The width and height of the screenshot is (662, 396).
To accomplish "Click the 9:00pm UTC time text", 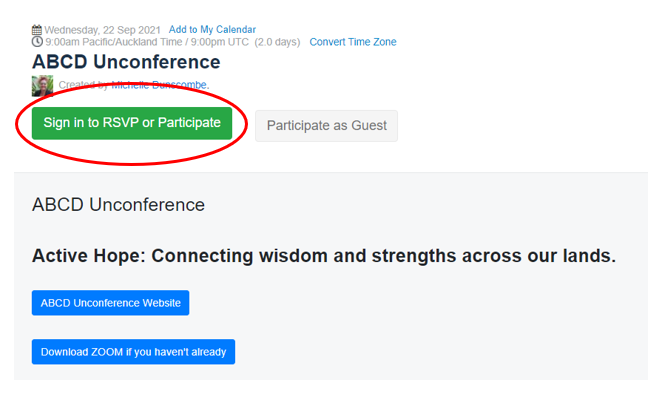I will pos(220,42).
